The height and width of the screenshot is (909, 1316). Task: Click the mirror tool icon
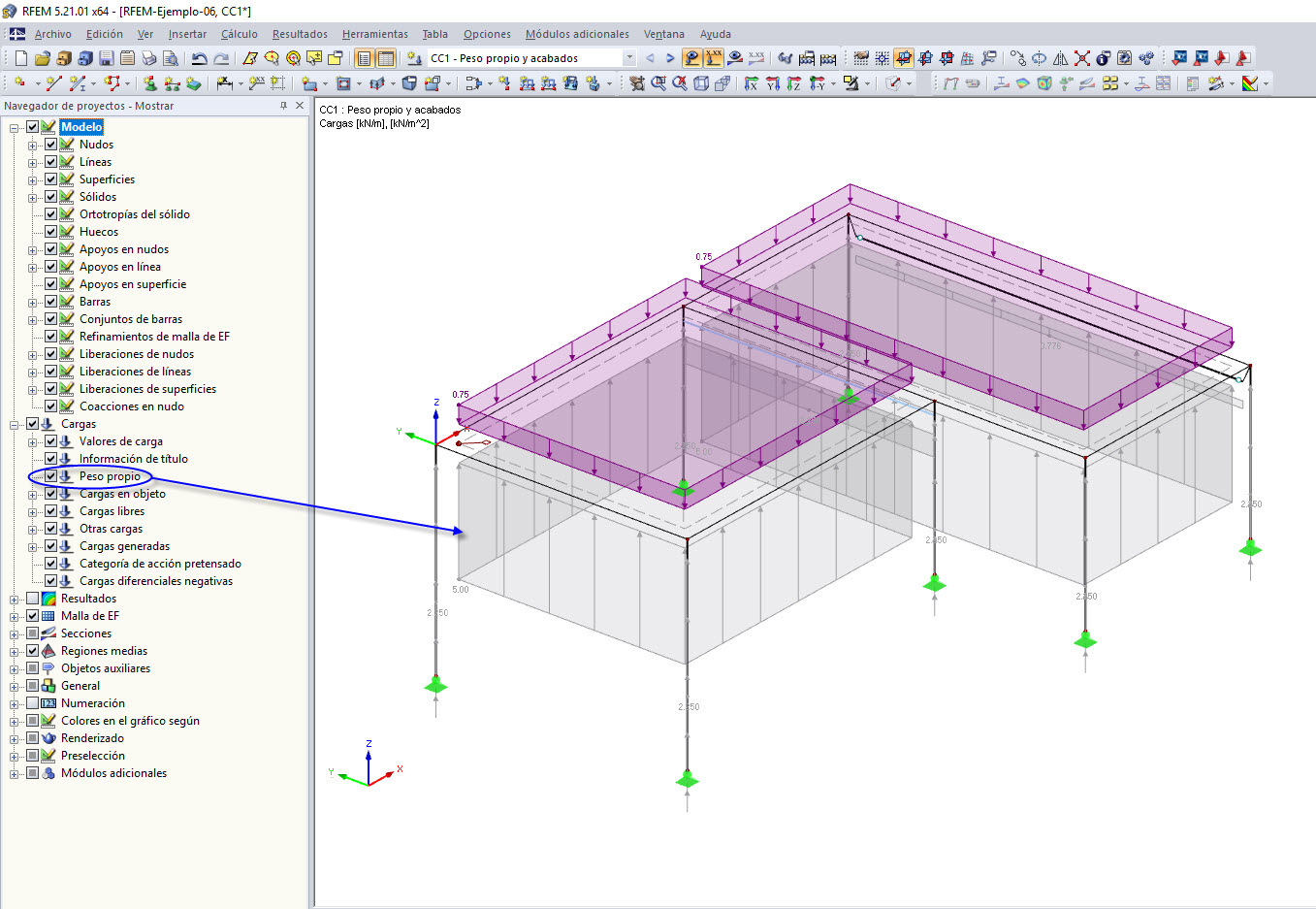click(1060, 58)
